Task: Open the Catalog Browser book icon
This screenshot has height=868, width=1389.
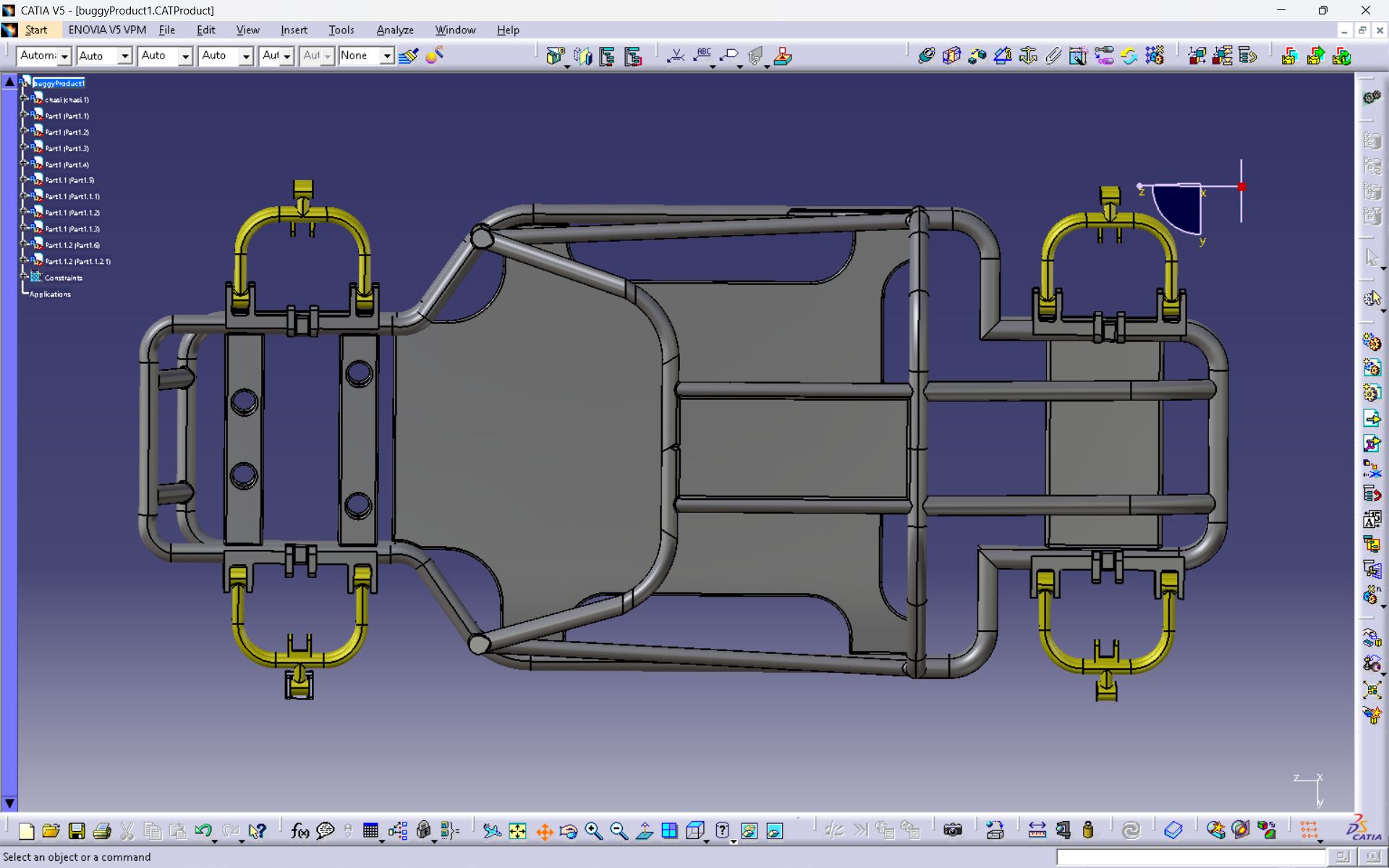Action: 1173,830
